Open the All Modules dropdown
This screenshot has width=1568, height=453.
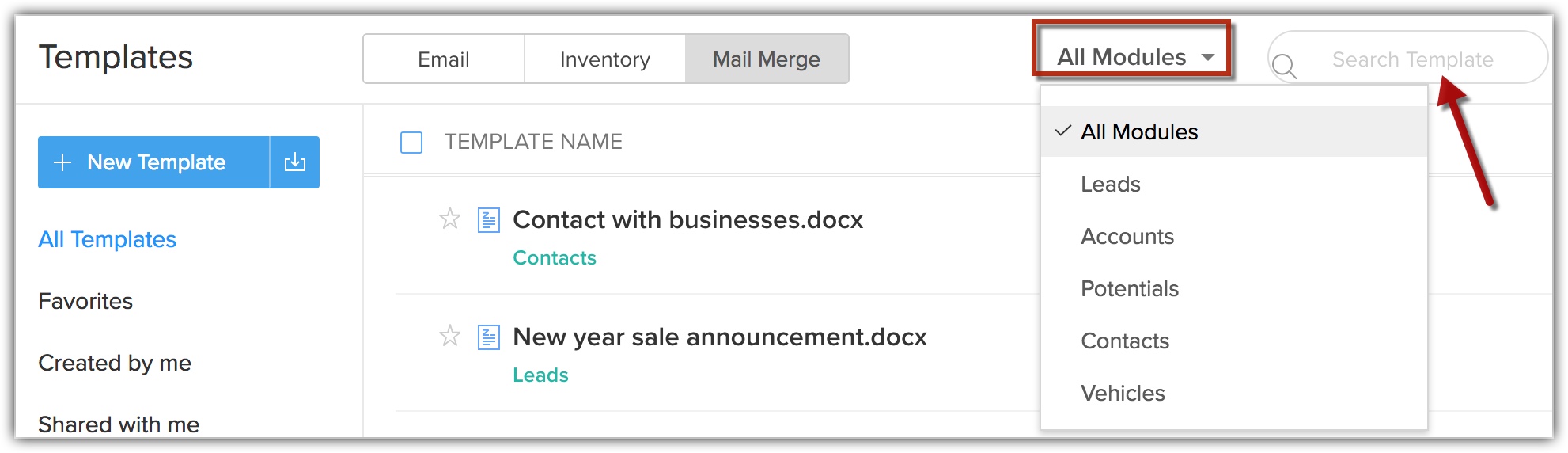(1133, 57)
